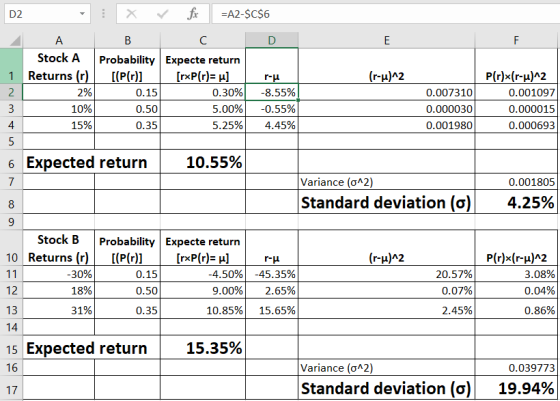Viewport: 560px width, 401px height.
Task: Select cell showing 2.45%
Action: (x=386, y=309)
